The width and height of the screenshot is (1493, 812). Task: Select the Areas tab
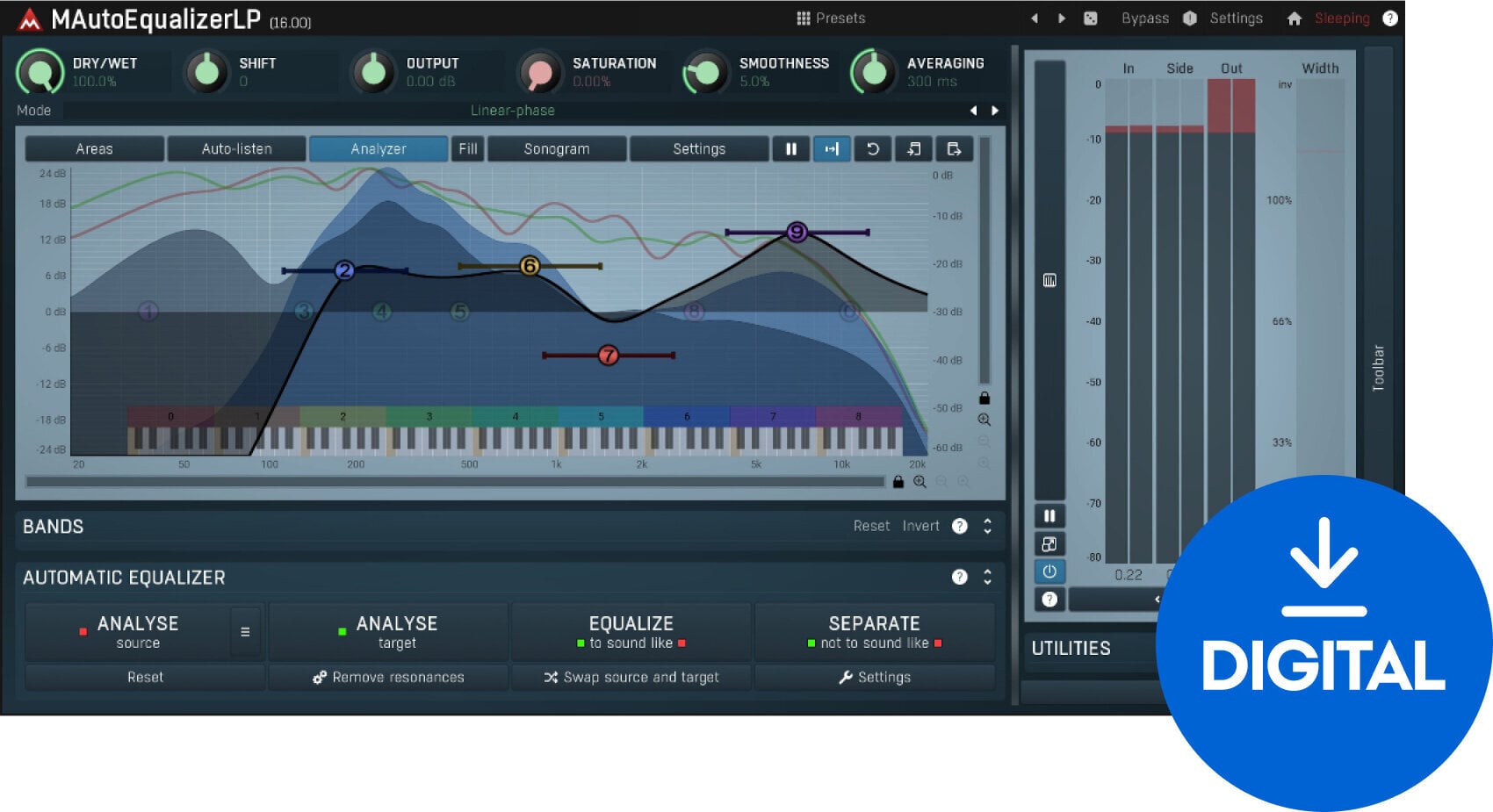(x=94, y=149)
